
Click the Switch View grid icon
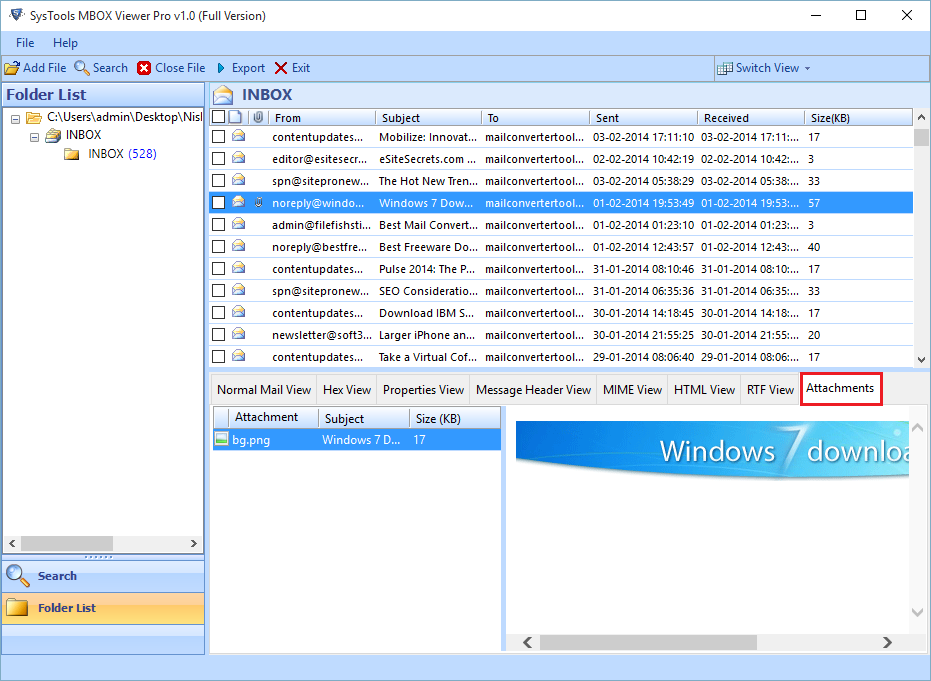tap(724, 68)
